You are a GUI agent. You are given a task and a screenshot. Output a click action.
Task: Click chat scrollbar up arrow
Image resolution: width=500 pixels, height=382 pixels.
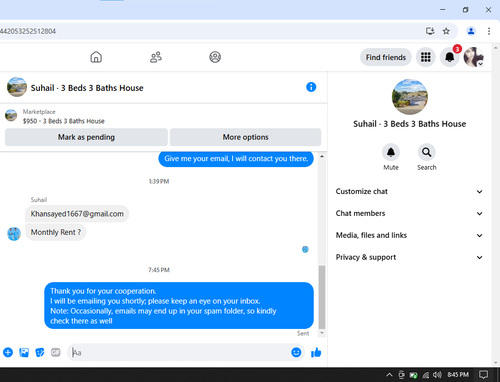coord(322,156)
